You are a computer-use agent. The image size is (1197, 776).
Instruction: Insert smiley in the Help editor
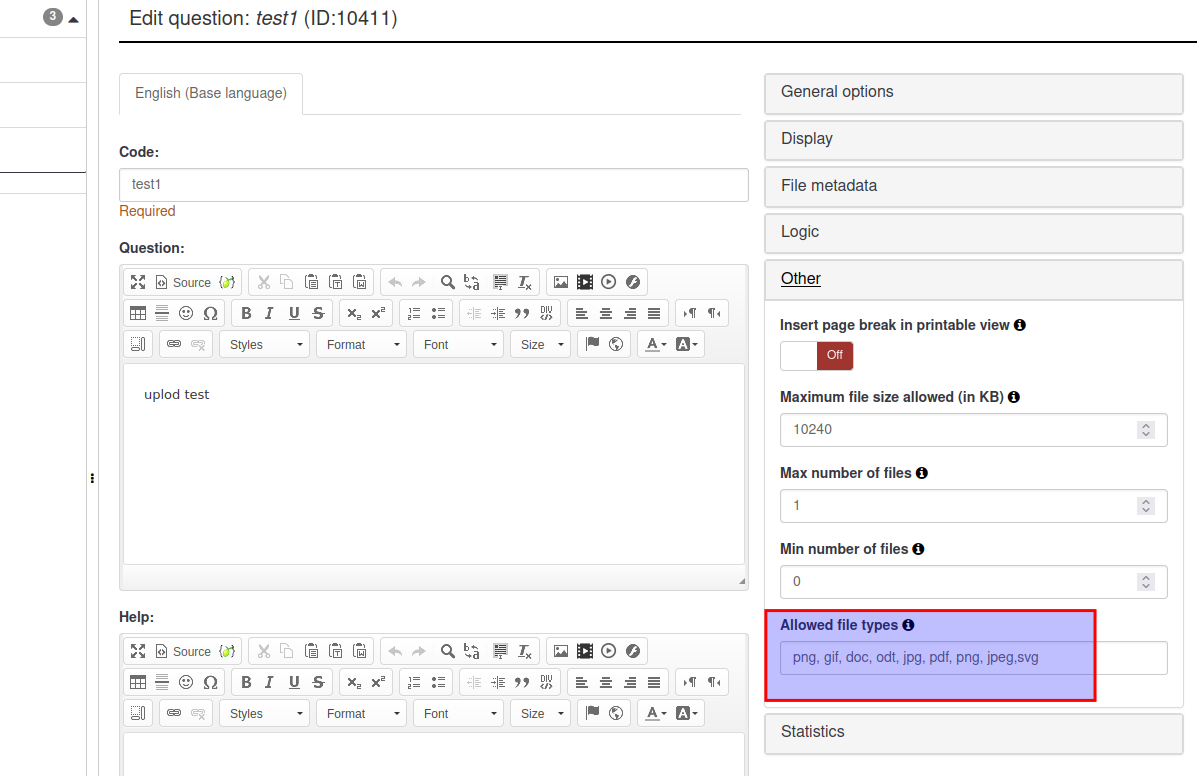(186, 682)
